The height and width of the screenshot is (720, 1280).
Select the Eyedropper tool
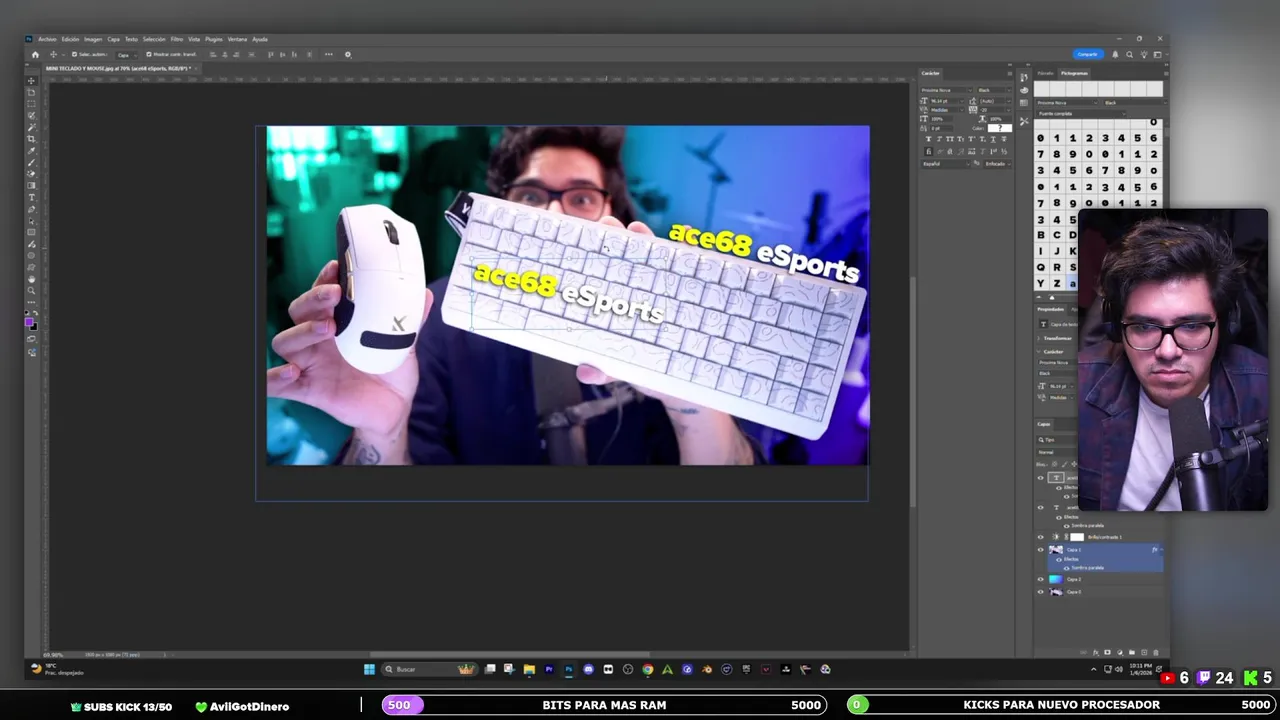click(x=30, y=149)
